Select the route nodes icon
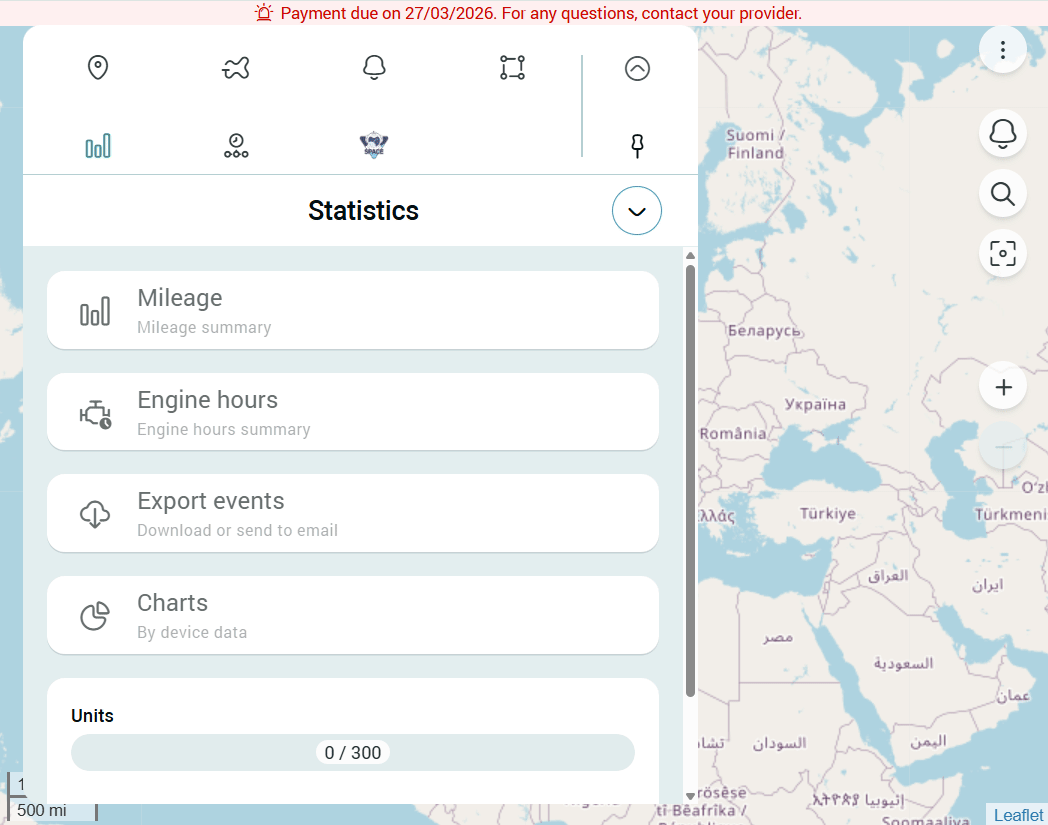This screenshot has width=1048, height=825. 512,68
